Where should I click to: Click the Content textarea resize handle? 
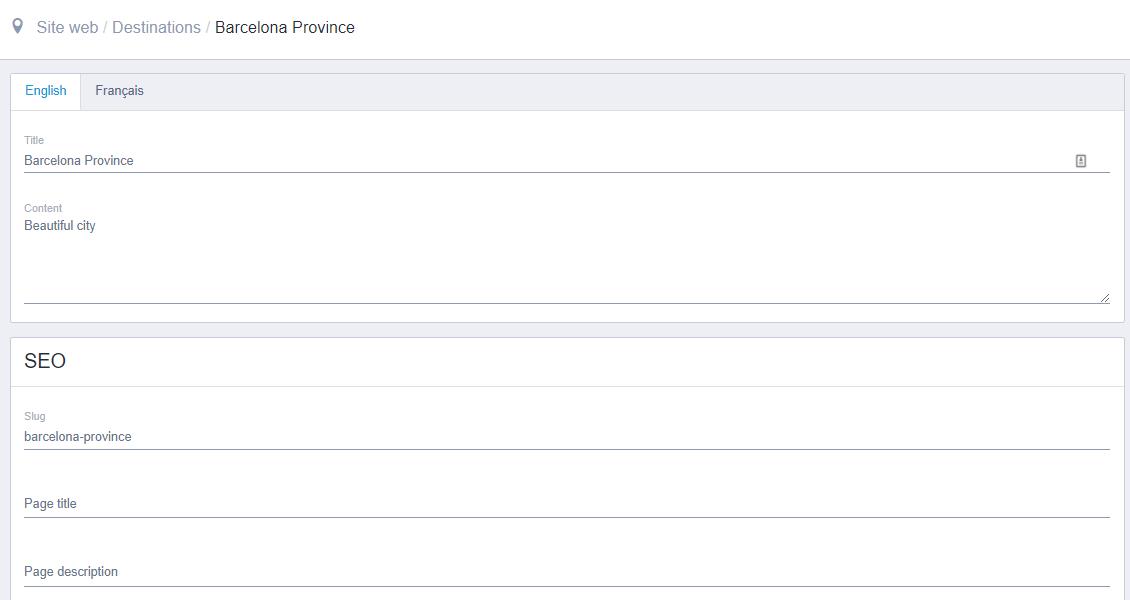[1104, 297]
